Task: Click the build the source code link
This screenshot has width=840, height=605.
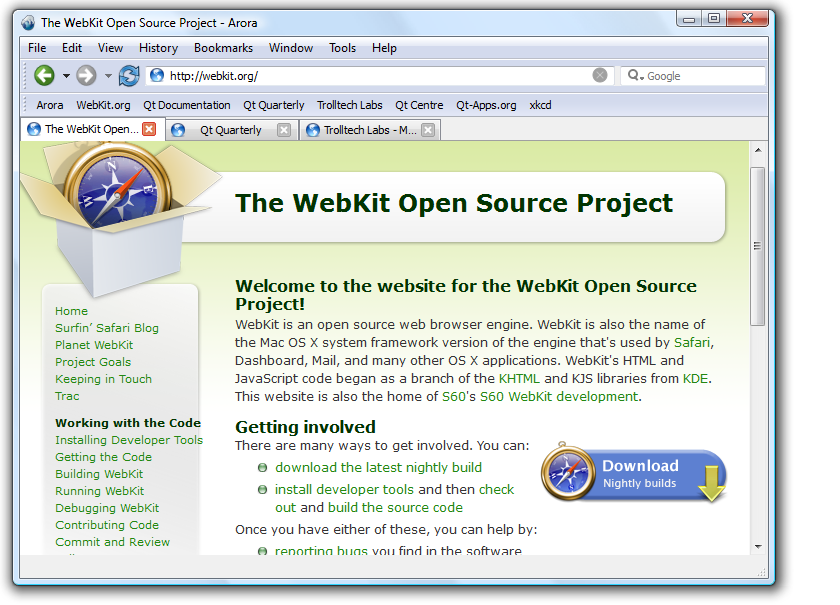Action: point(395,507)
